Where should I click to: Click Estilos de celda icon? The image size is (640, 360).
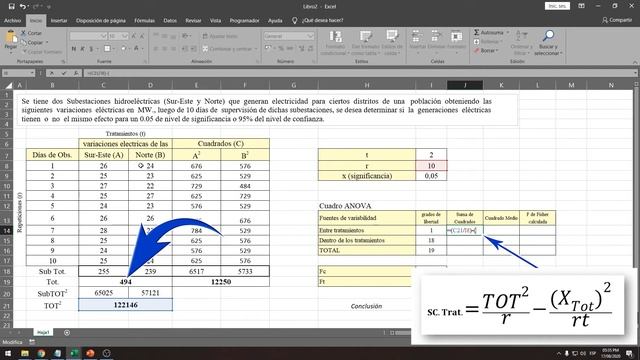click(392, 36)
